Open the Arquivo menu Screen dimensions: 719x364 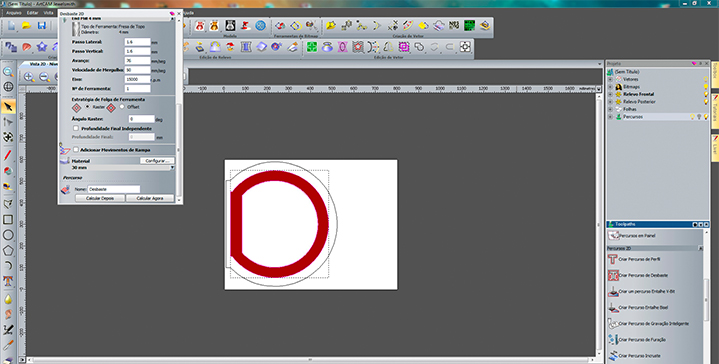pyautogui.click(x=14, y=13)
